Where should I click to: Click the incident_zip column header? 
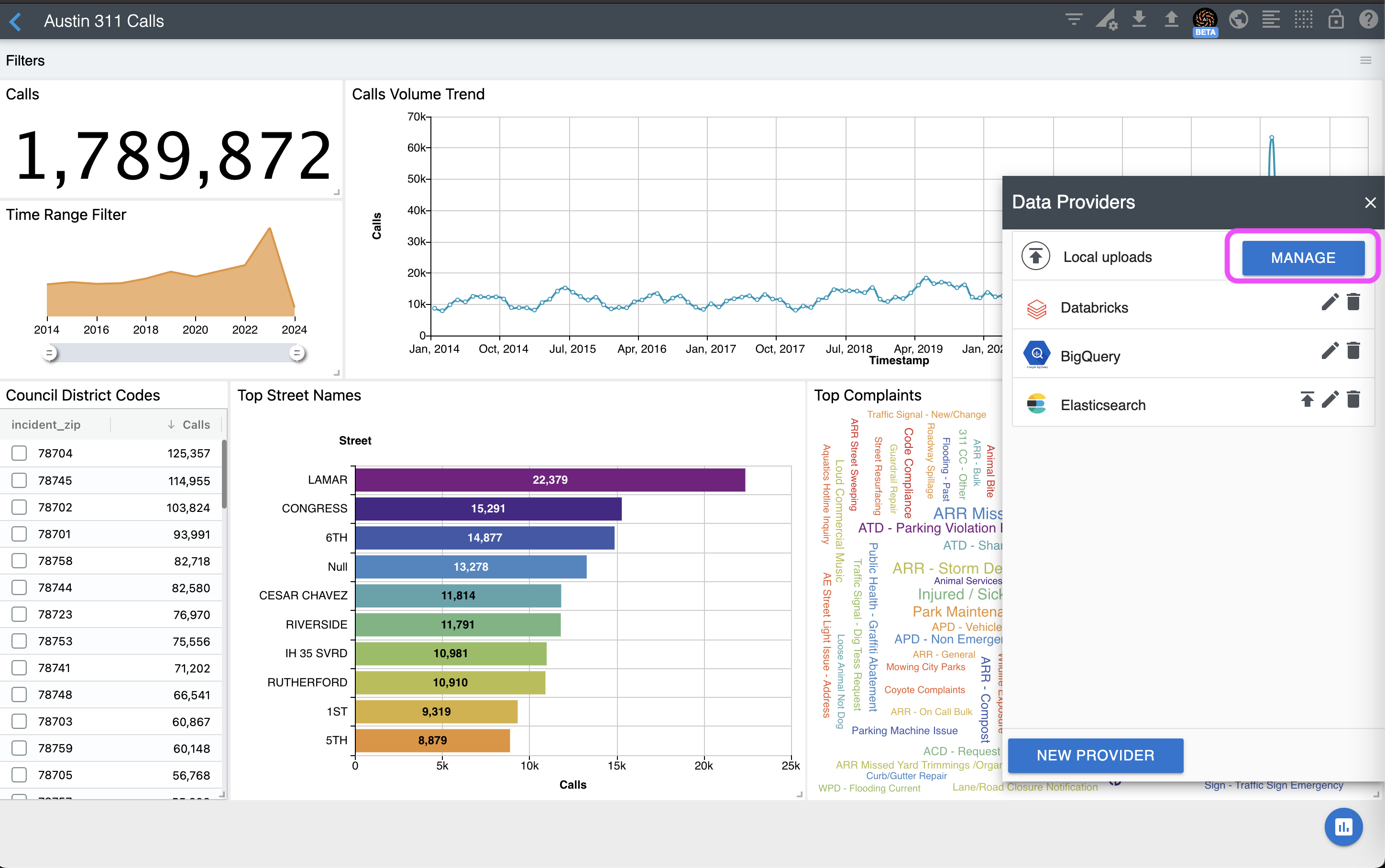pyautogui.click(x=46, y=424)
